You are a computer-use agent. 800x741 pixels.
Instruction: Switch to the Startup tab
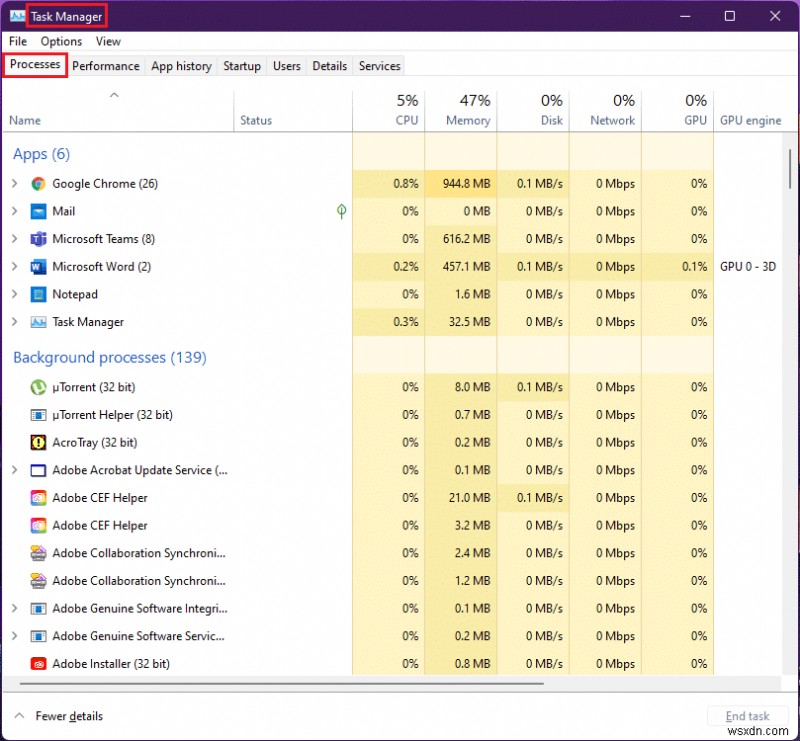(x=242, y=66)
